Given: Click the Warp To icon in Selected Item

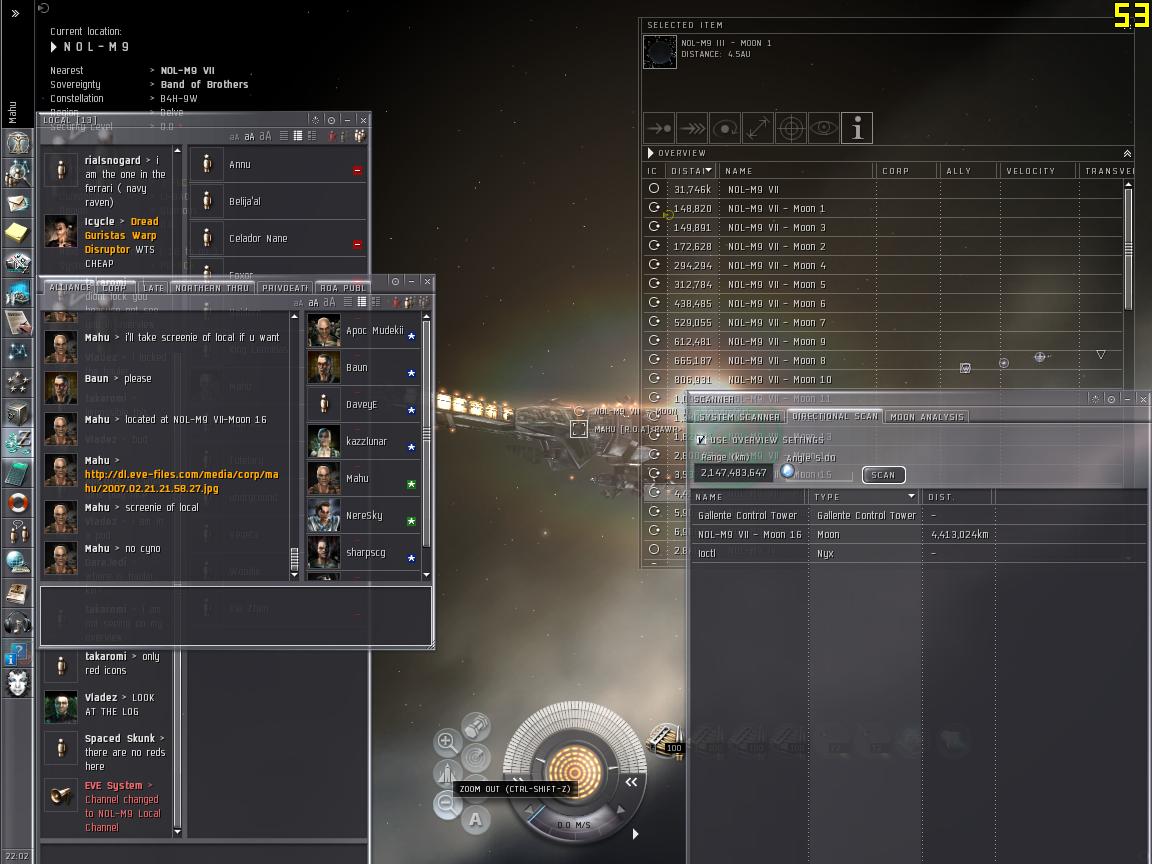Looking at the screenshot, I should tap(692, 128).
